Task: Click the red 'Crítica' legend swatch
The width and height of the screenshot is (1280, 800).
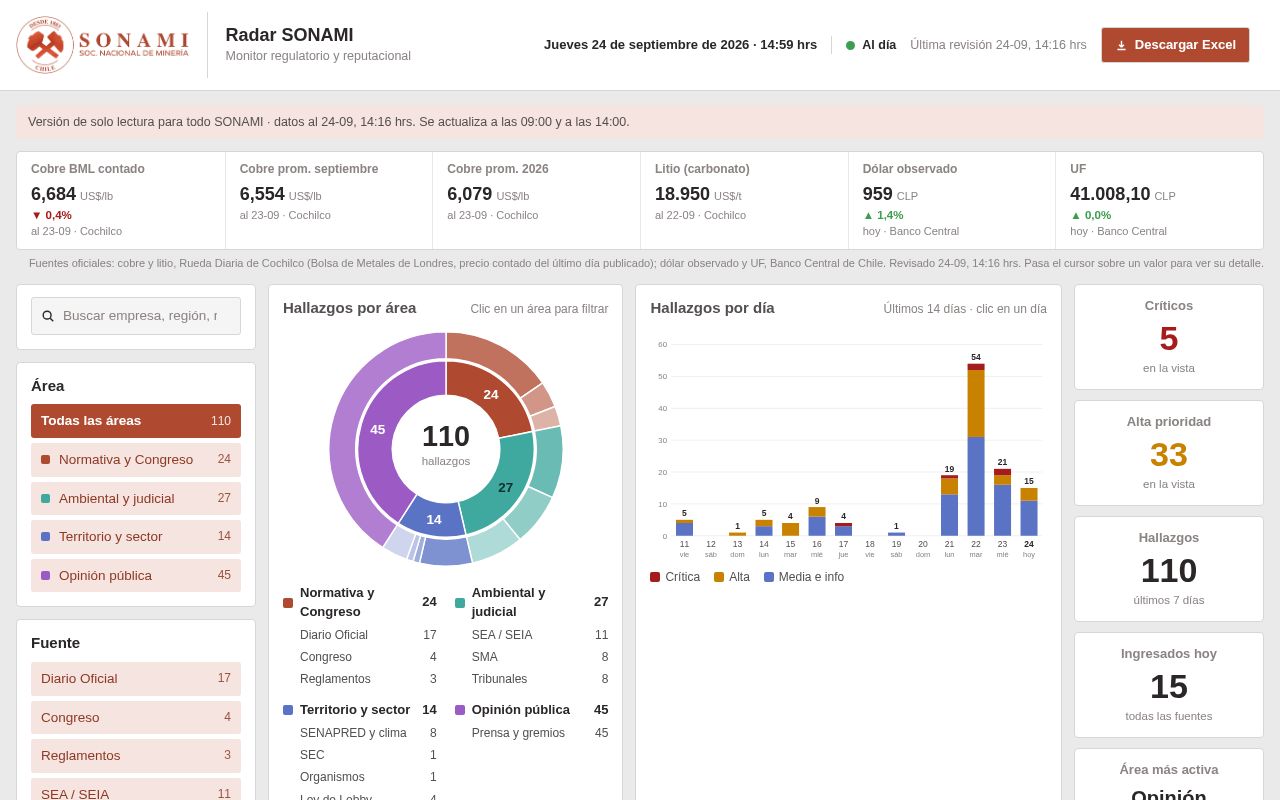Action: (655, 577)
